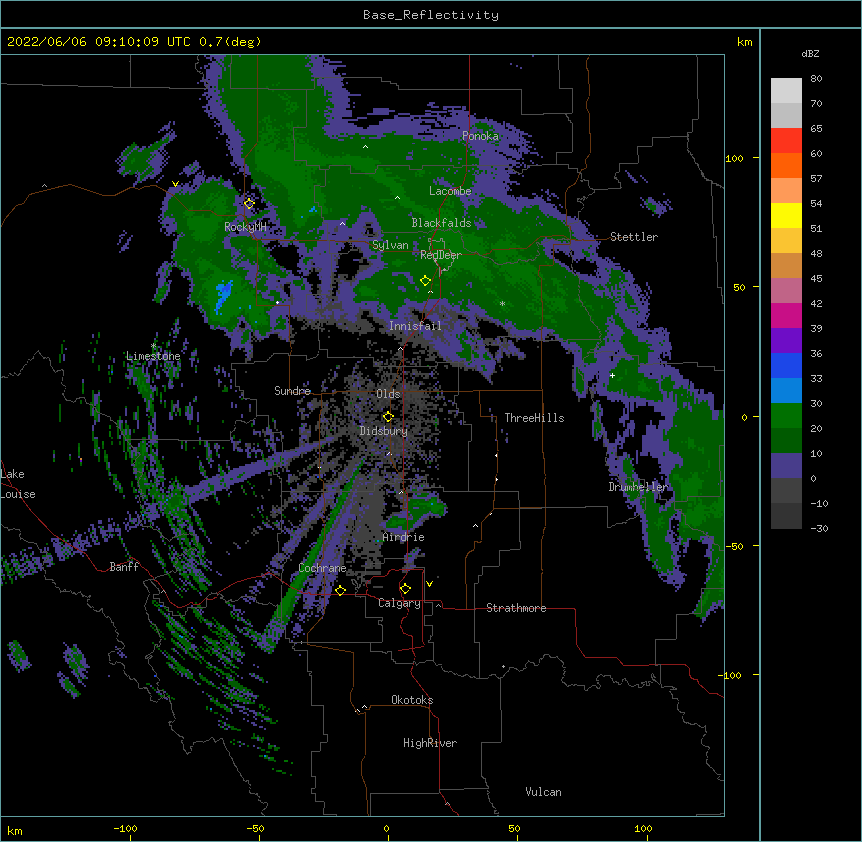
Task: Click the Innisfail city label
Action: click(415, 326)
